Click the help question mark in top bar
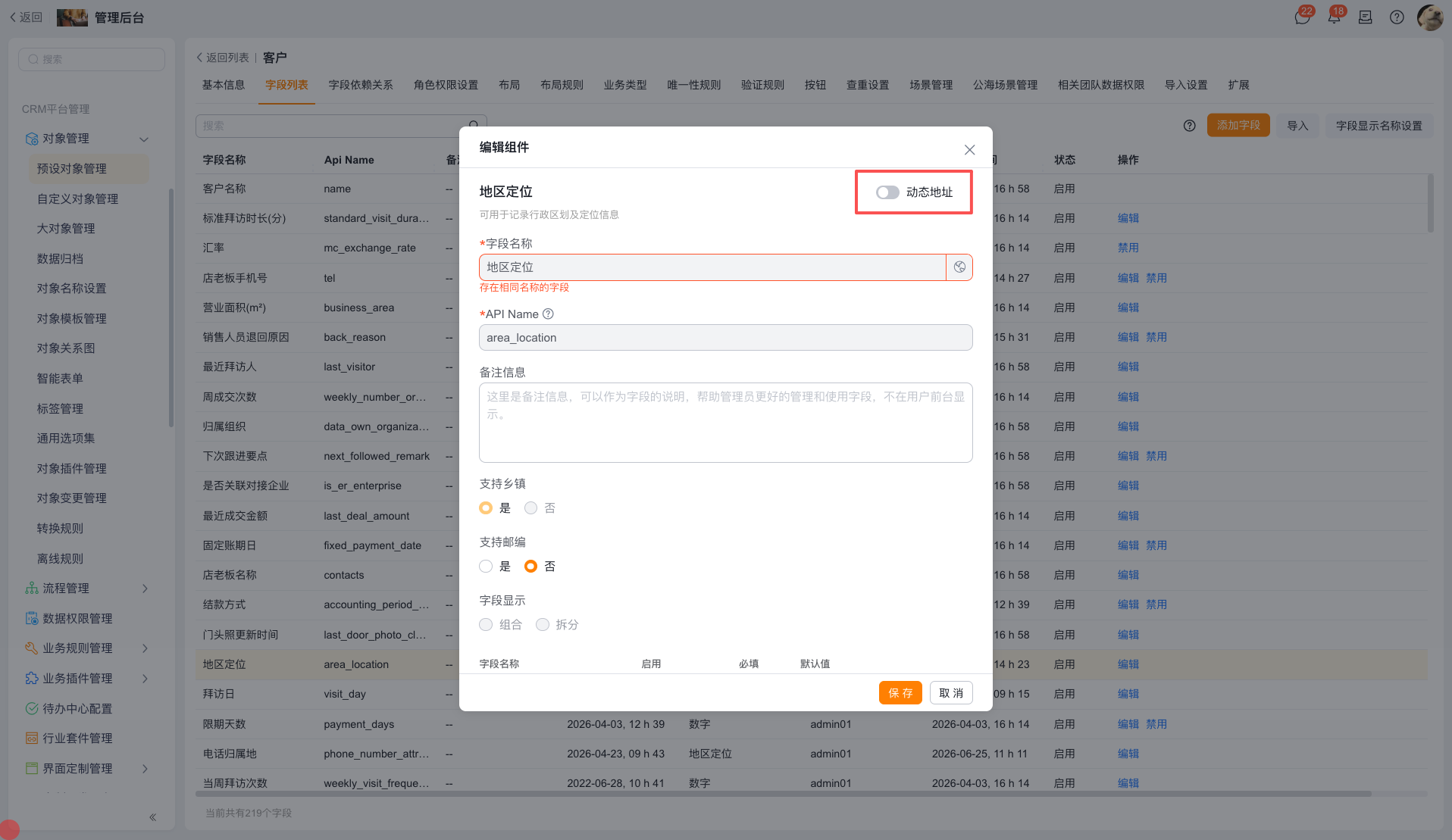This screenshot has width=1452, height=840. (1397, 17)
